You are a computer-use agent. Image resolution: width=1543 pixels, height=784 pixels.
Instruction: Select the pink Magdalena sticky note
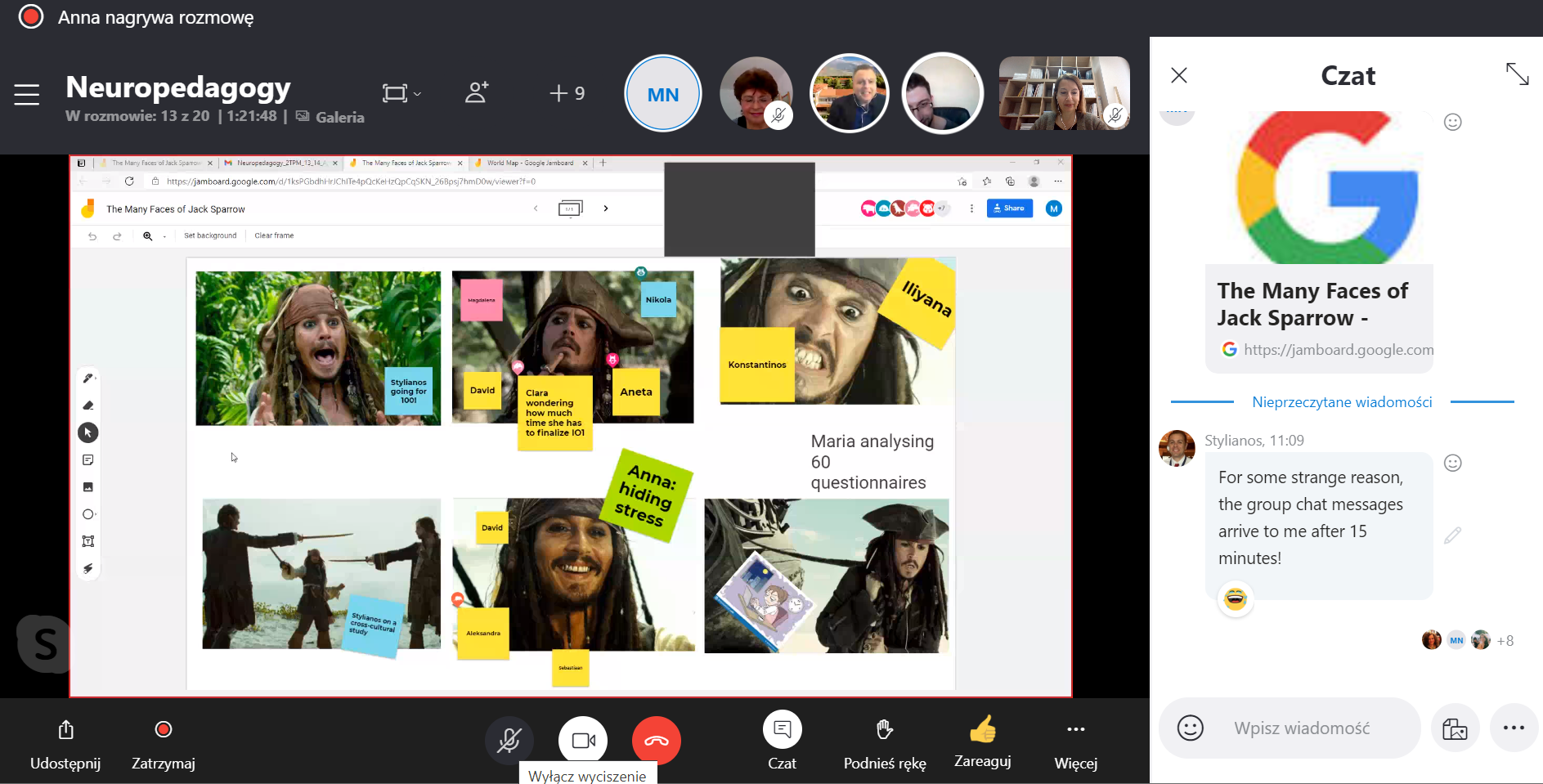(x=481, y=300)
